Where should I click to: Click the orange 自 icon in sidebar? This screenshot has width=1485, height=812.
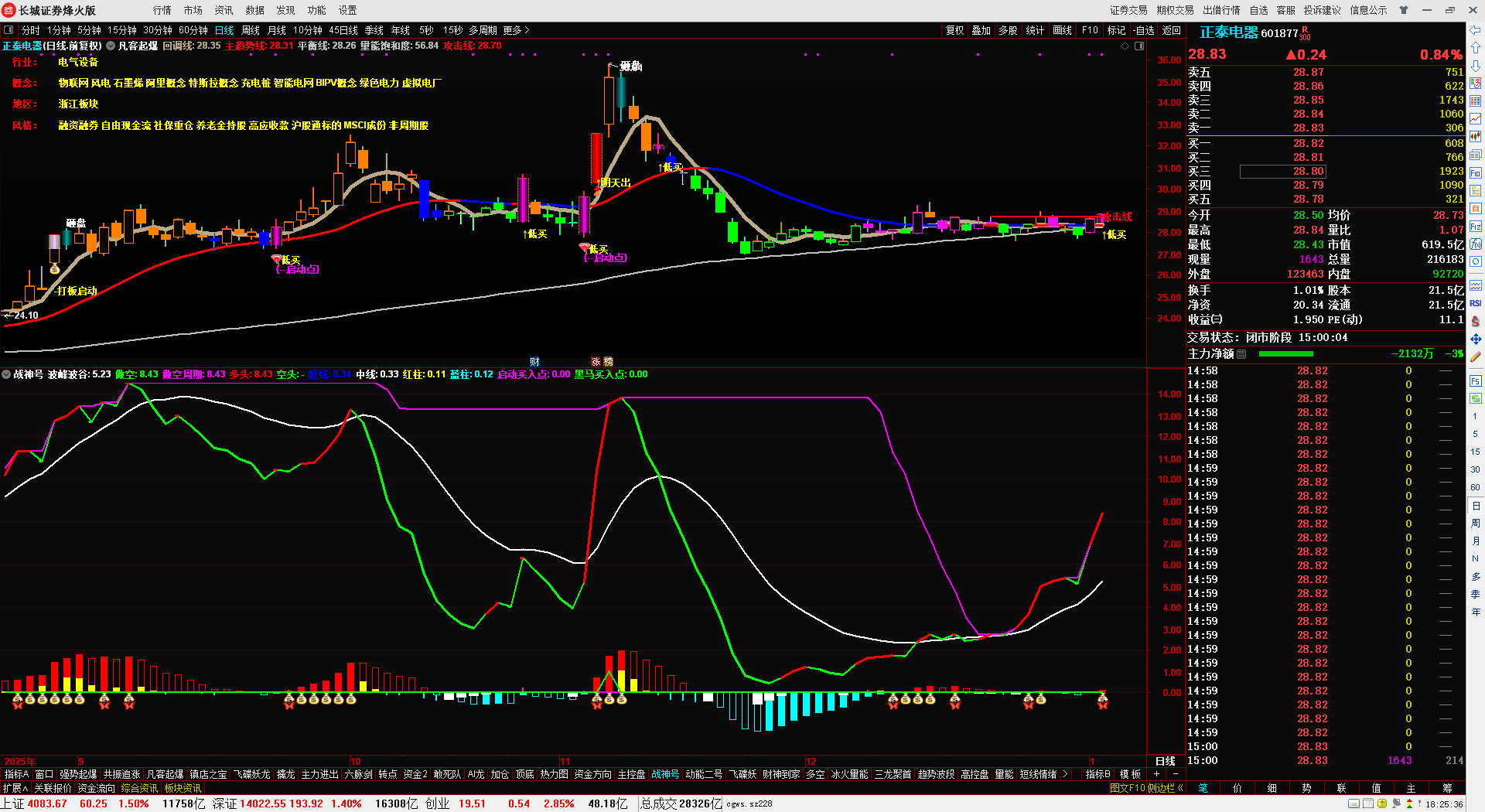point(1475,207)
